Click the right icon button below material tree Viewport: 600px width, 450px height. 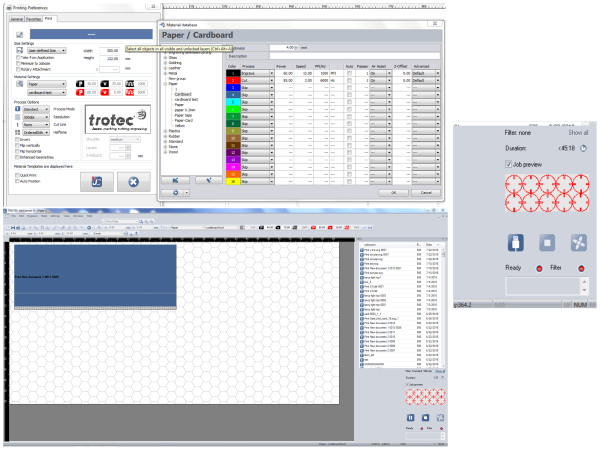tap(209, 180)
